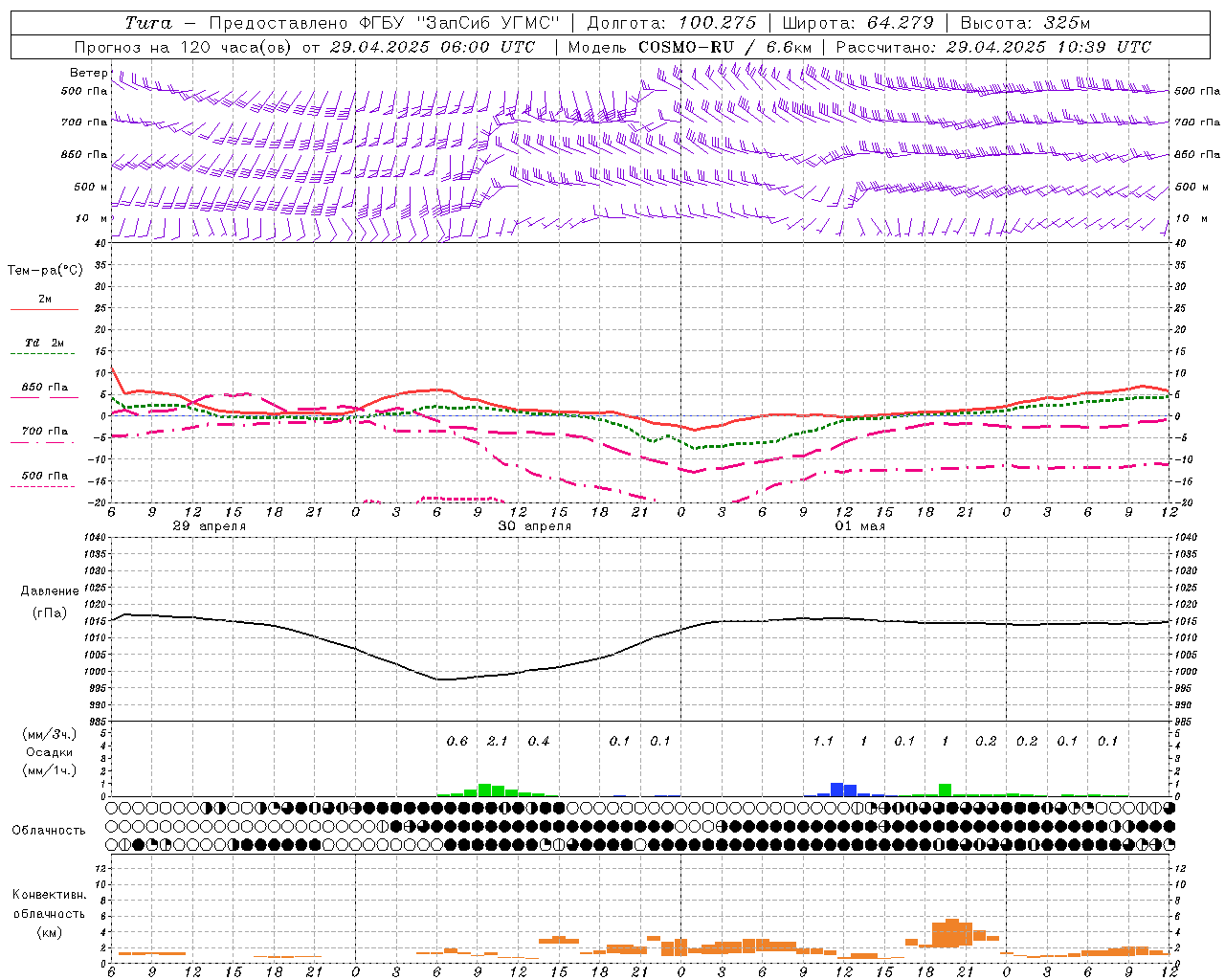Screen dimensions: 1225x980
Task: Click the "30 апреля" date label
Action: tap(534, 526)
